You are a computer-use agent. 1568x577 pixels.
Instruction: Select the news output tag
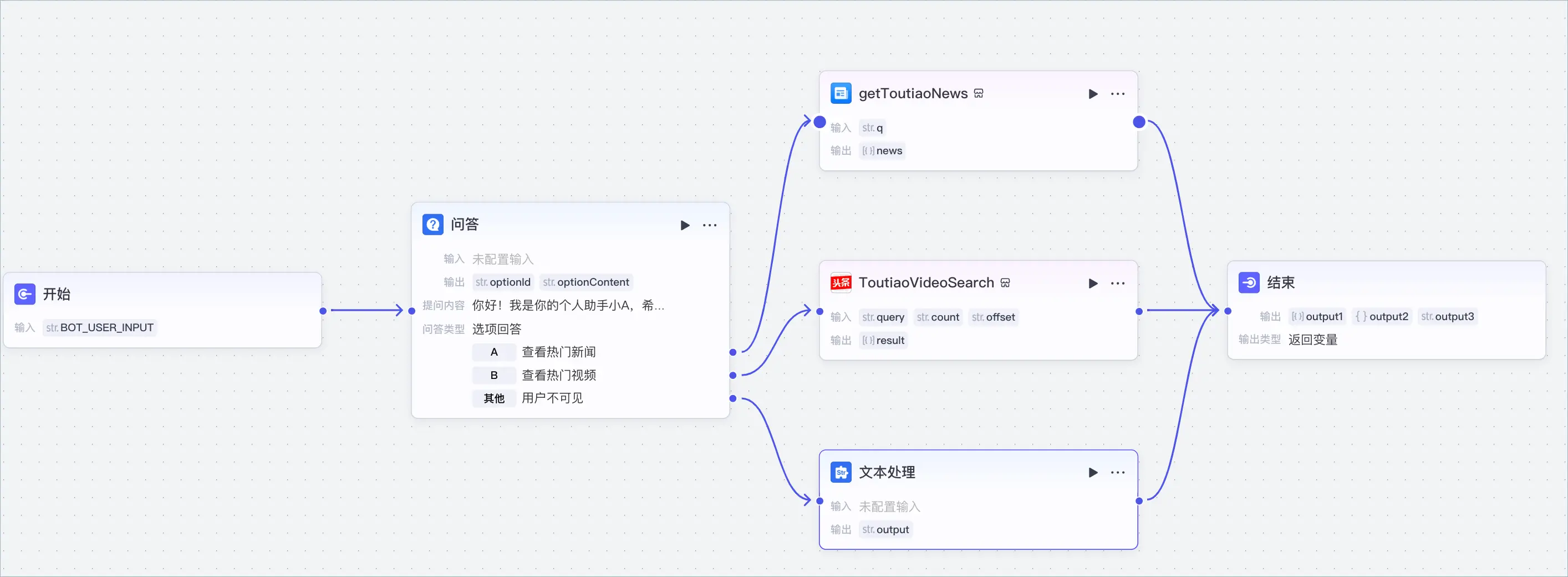[x=882, y=151]
